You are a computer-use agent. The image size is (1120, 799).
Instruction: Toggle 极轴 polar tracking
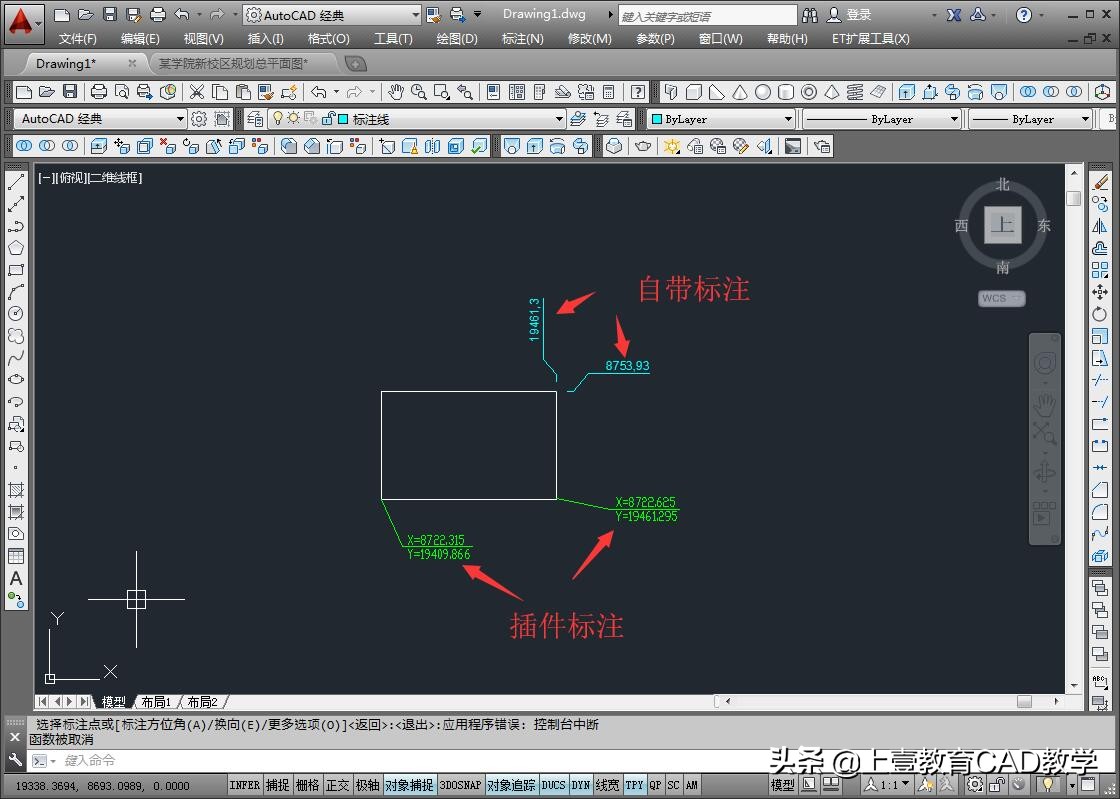tap(367, 785)
